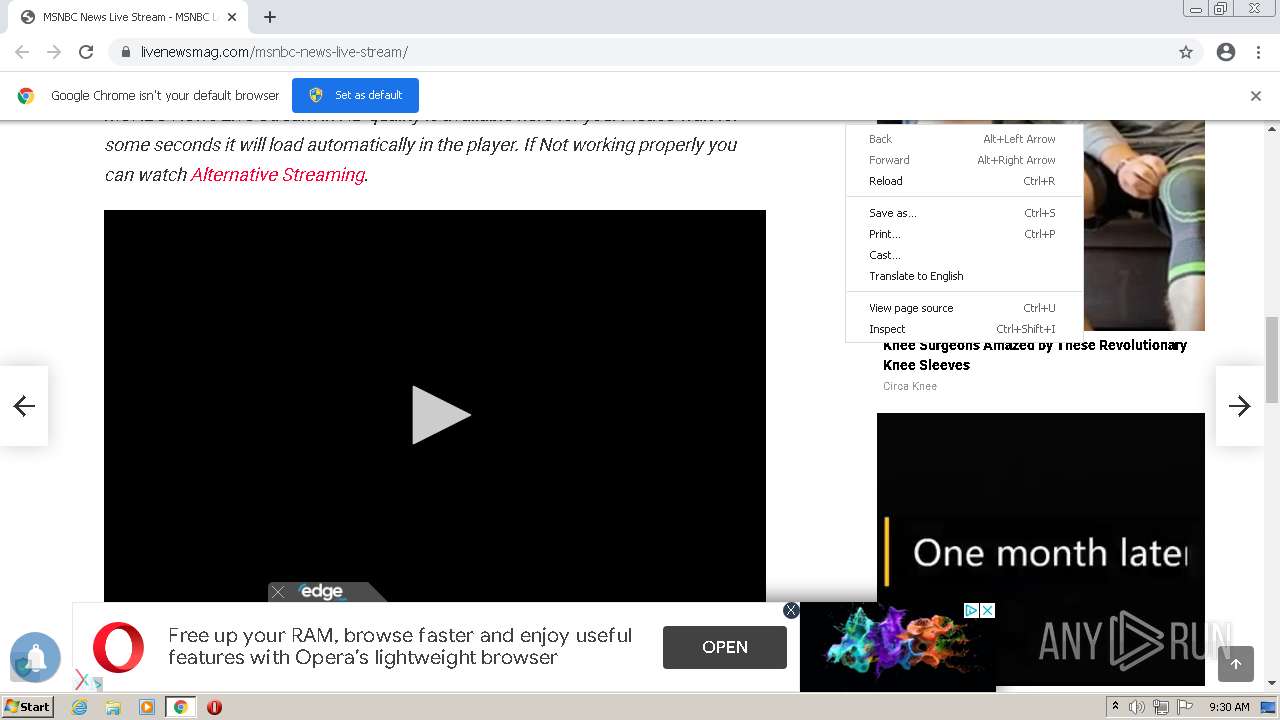1280x720 pixels.
Task: Choose Reload from context menu
Action: click(963, 181)
